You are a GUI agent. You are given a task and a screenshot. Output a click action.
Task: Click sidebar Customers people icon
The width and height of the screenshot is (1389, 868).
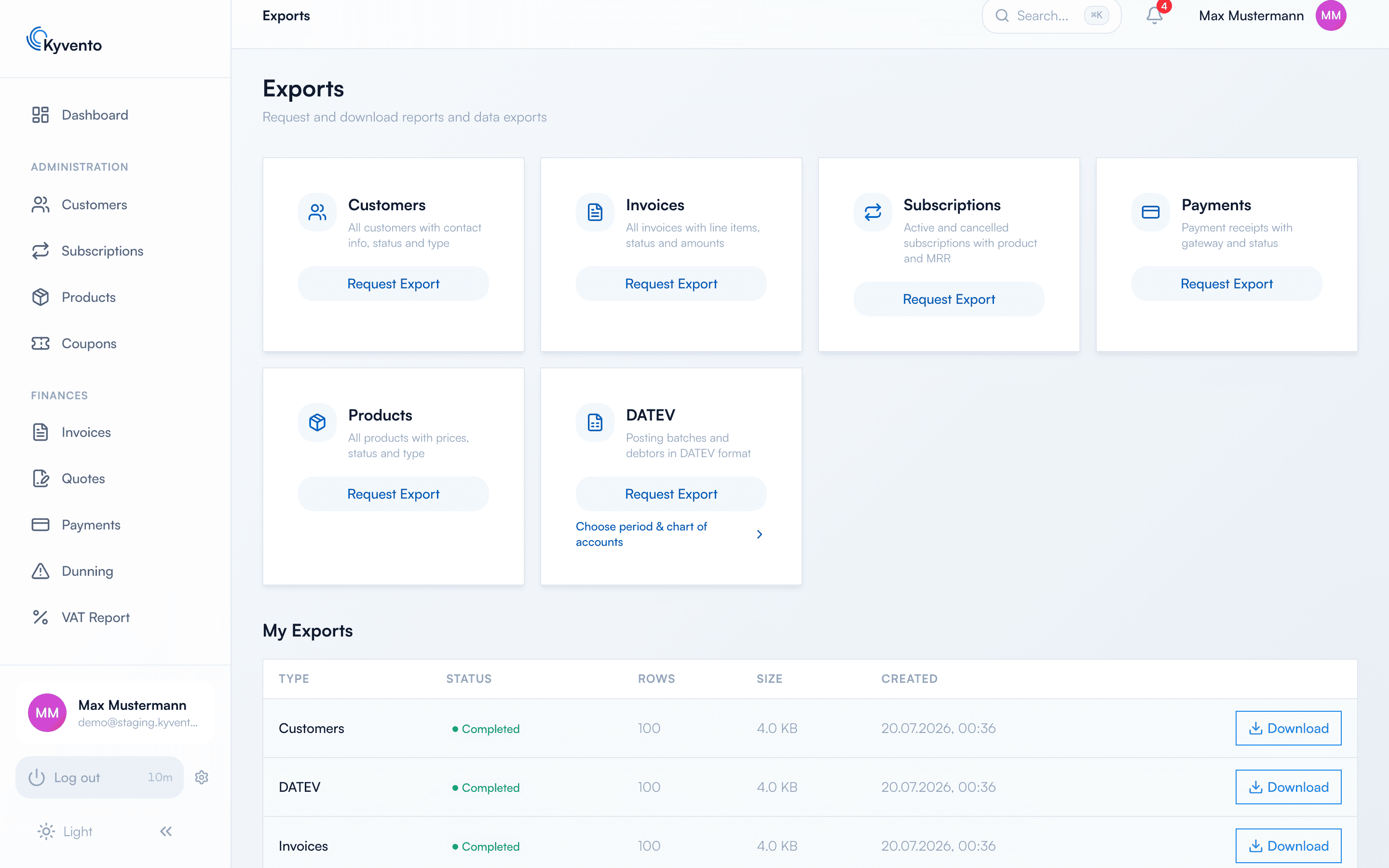[x=40, y=205]
